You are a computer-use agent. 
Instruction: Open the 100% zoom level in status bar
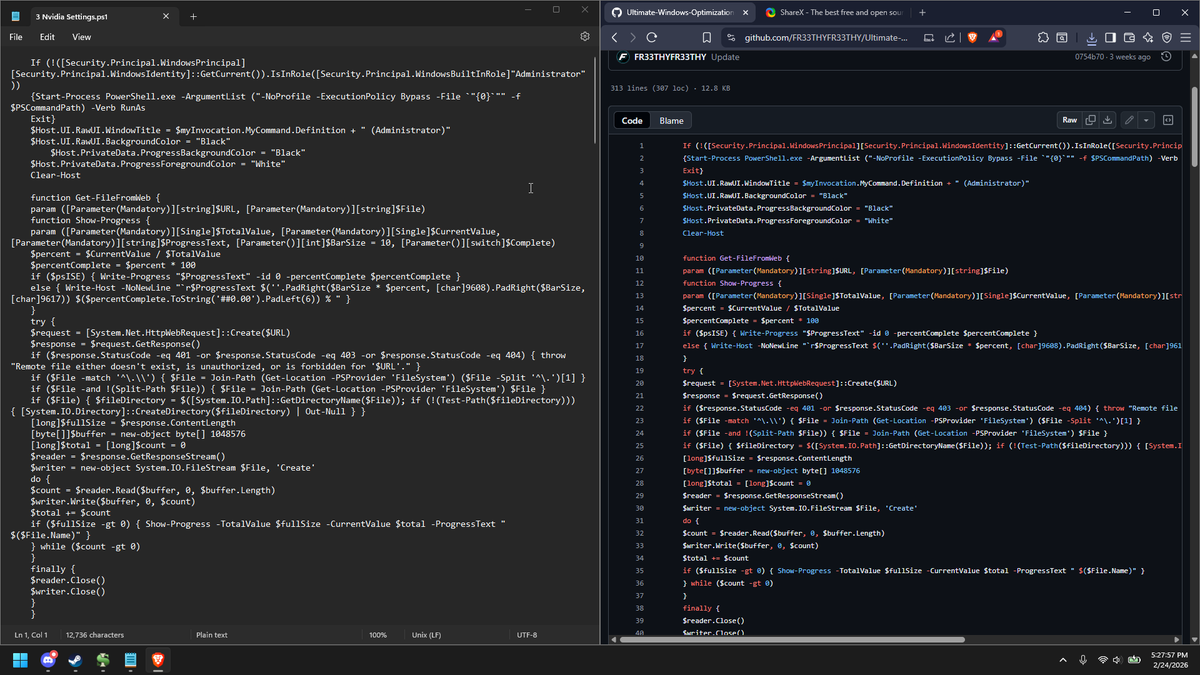click(x=378, y=635)
